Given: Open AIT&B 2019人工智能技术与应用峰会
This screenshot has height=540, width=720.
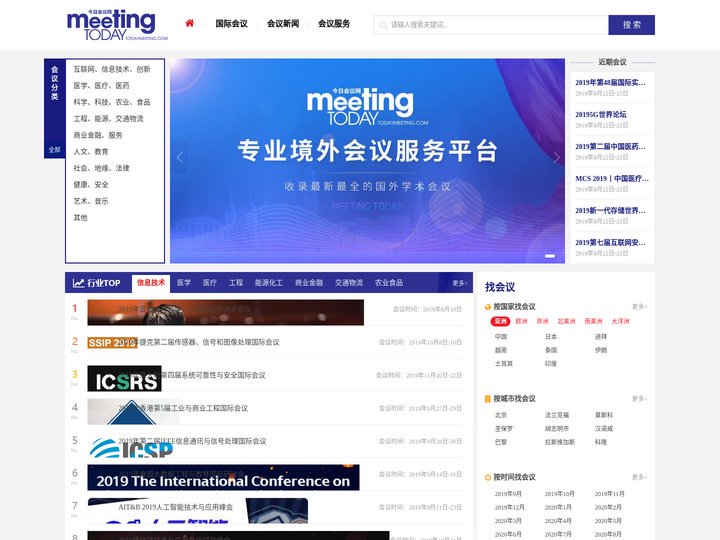Looking at the screenshot, I should pyautogui.click(x=175, y=507).
